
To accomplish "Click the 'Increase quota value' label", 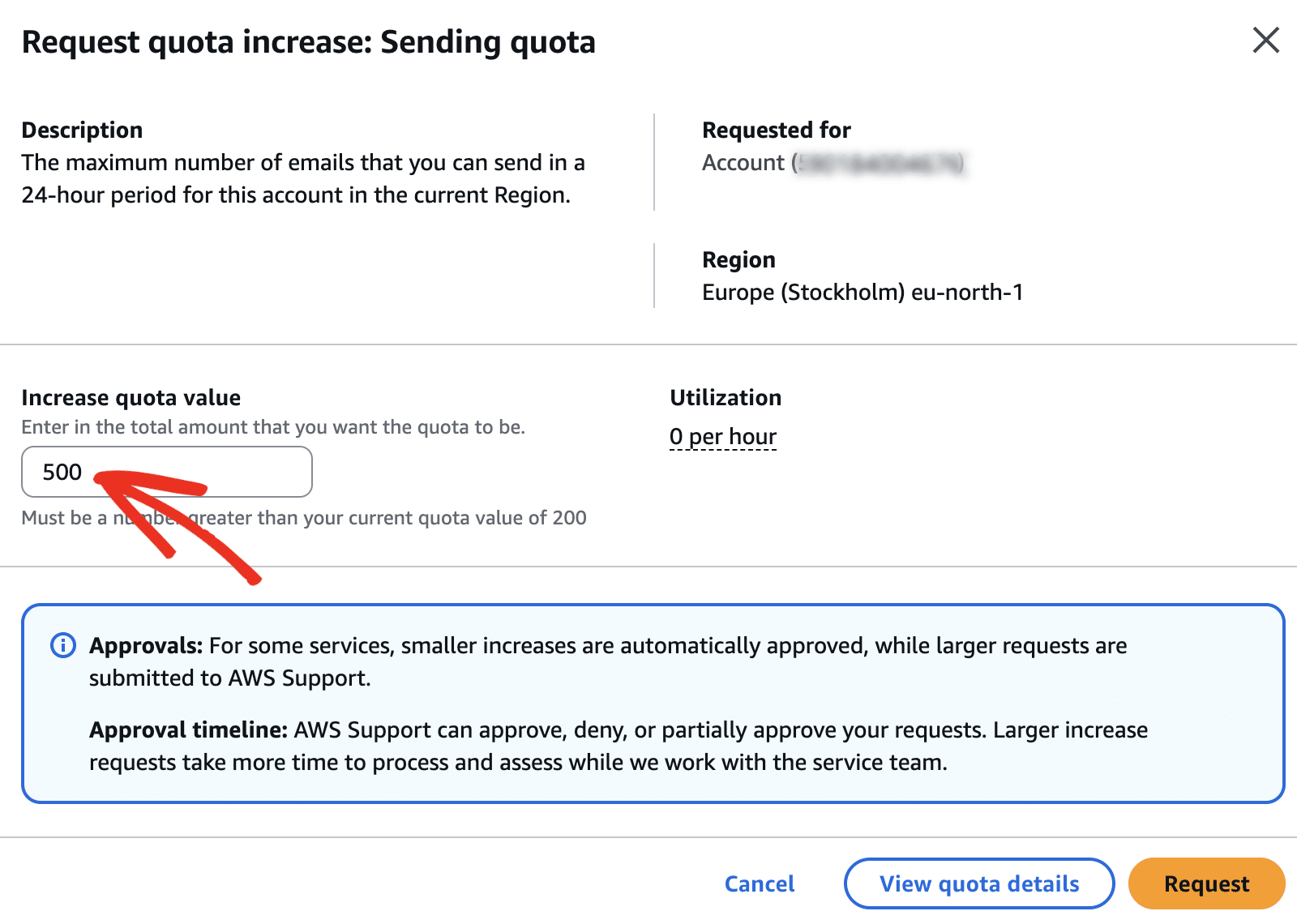I will click(x=131, y=397).
